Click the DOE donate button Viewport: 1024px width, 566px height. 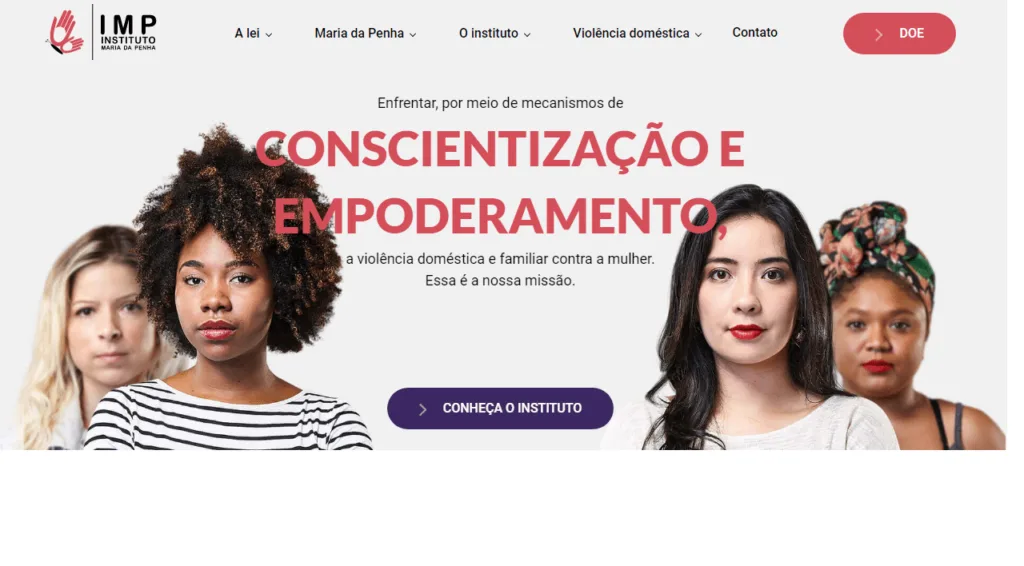pos(899,33)
